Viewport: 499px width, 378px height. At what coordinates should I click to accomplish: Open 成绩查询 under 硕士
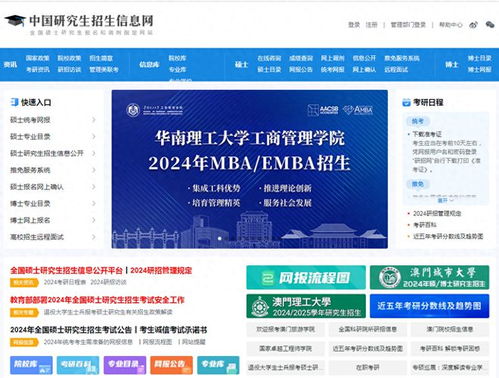pos(301,58)
